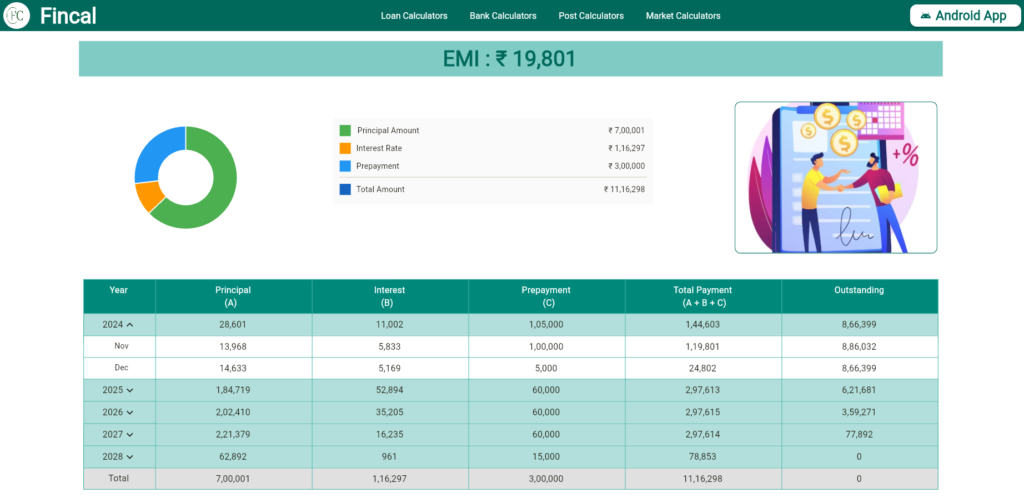Click Dec outstanding value 8,66,399
The height and width of the screenshot is (498, 1024).
859,368
